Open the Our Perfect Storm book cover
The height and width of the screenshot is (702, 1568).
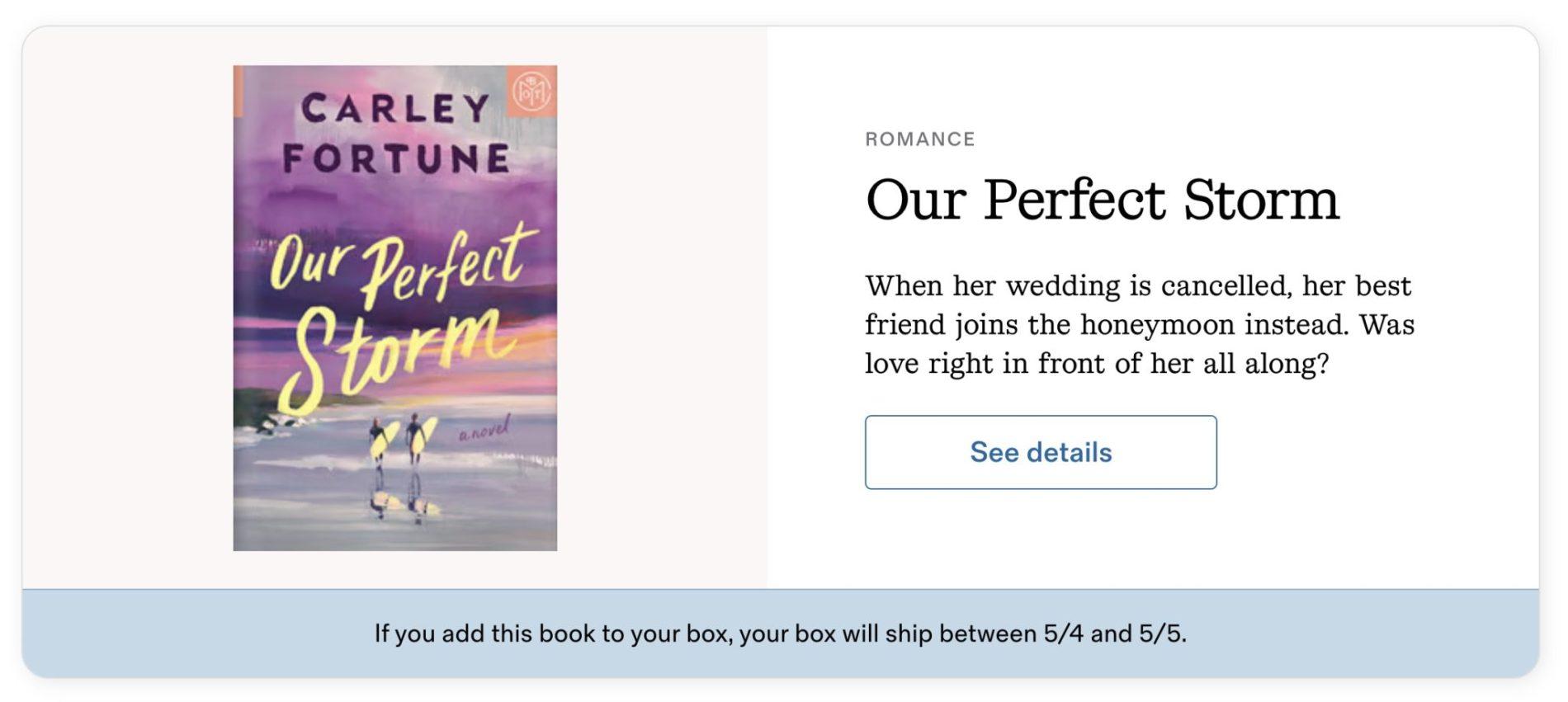(x=394, y=308)
